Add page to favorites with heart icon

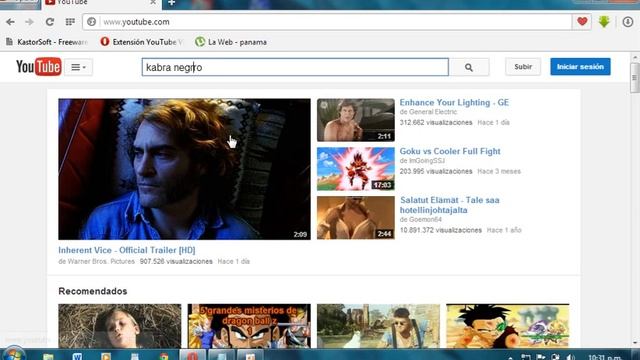pos(582,21)
